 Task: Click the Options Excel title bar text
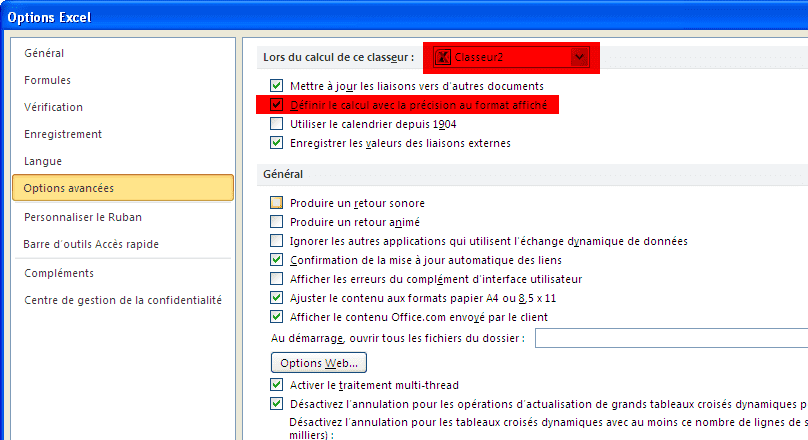(x=49, y=18)
